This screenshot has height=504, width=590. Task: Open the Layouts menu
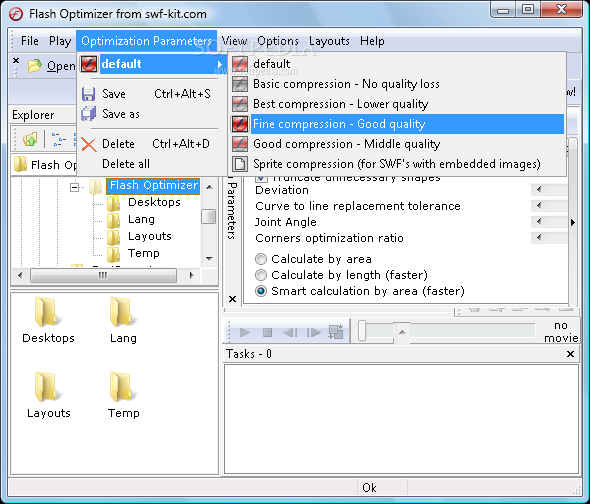[x=329, y=41]
